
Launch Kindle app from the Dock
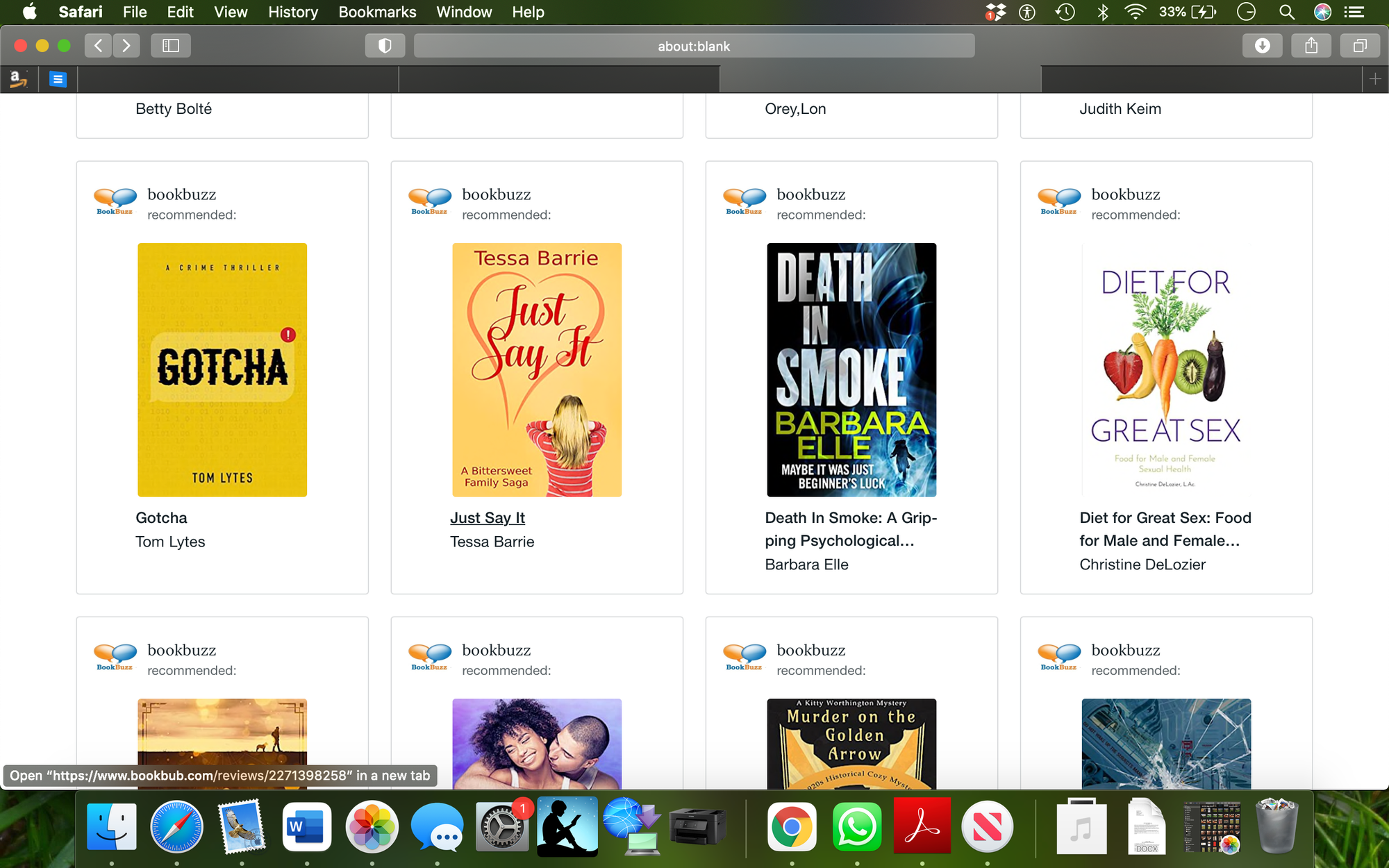567,826
